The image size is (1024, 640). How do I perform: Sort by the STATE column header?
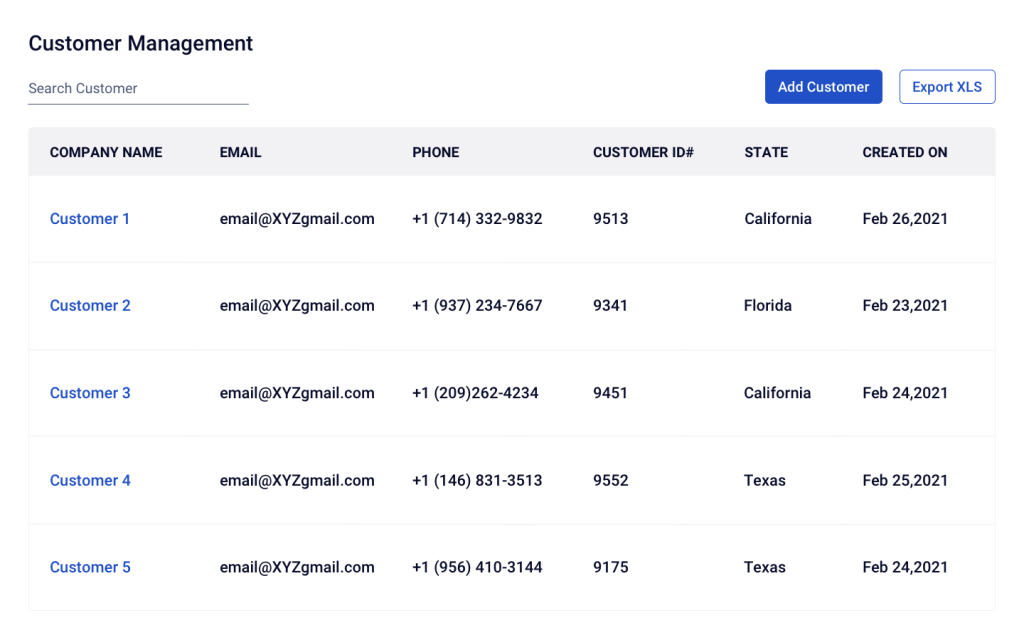pos(766,152)
